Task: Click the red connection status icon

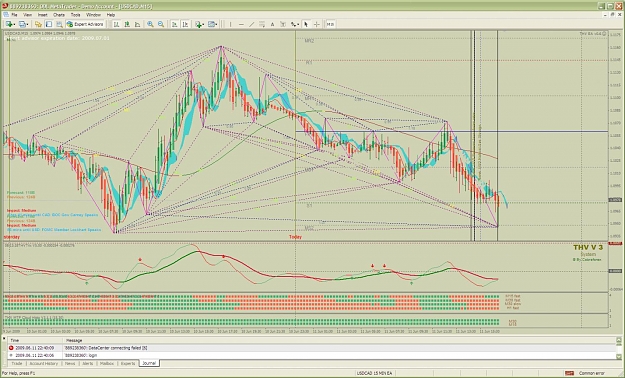Action: coord(569,373)
